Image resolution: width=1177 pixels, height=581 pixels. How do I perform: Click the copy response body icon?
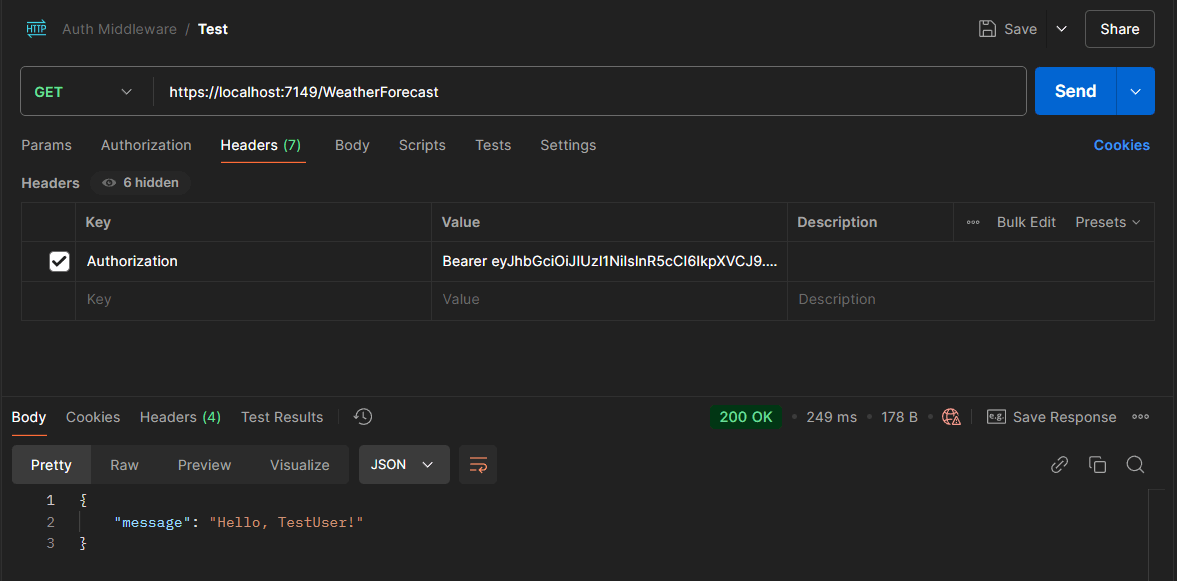click(1097, 465)
